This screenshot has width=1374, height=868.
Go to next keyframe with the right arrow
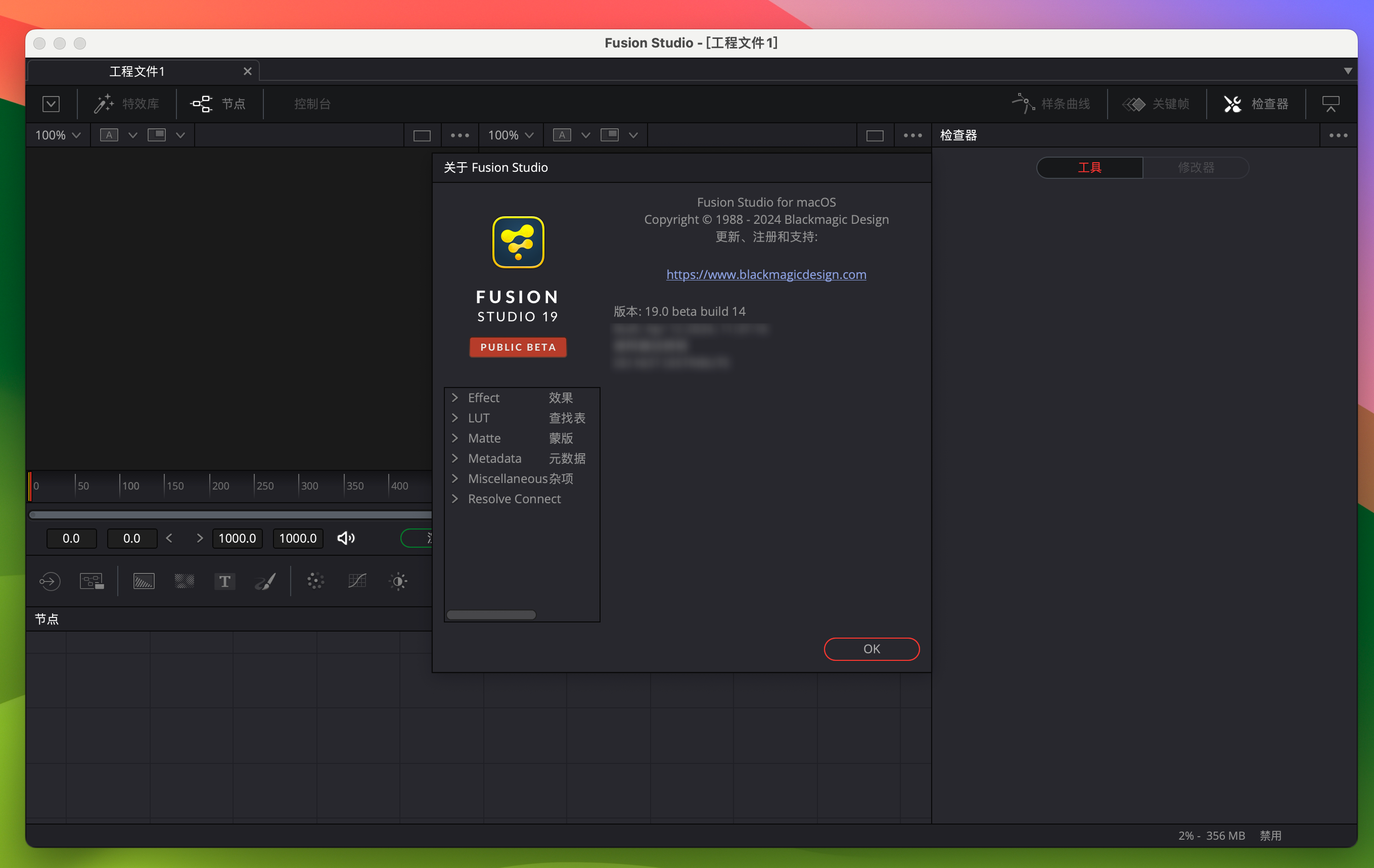200,538
